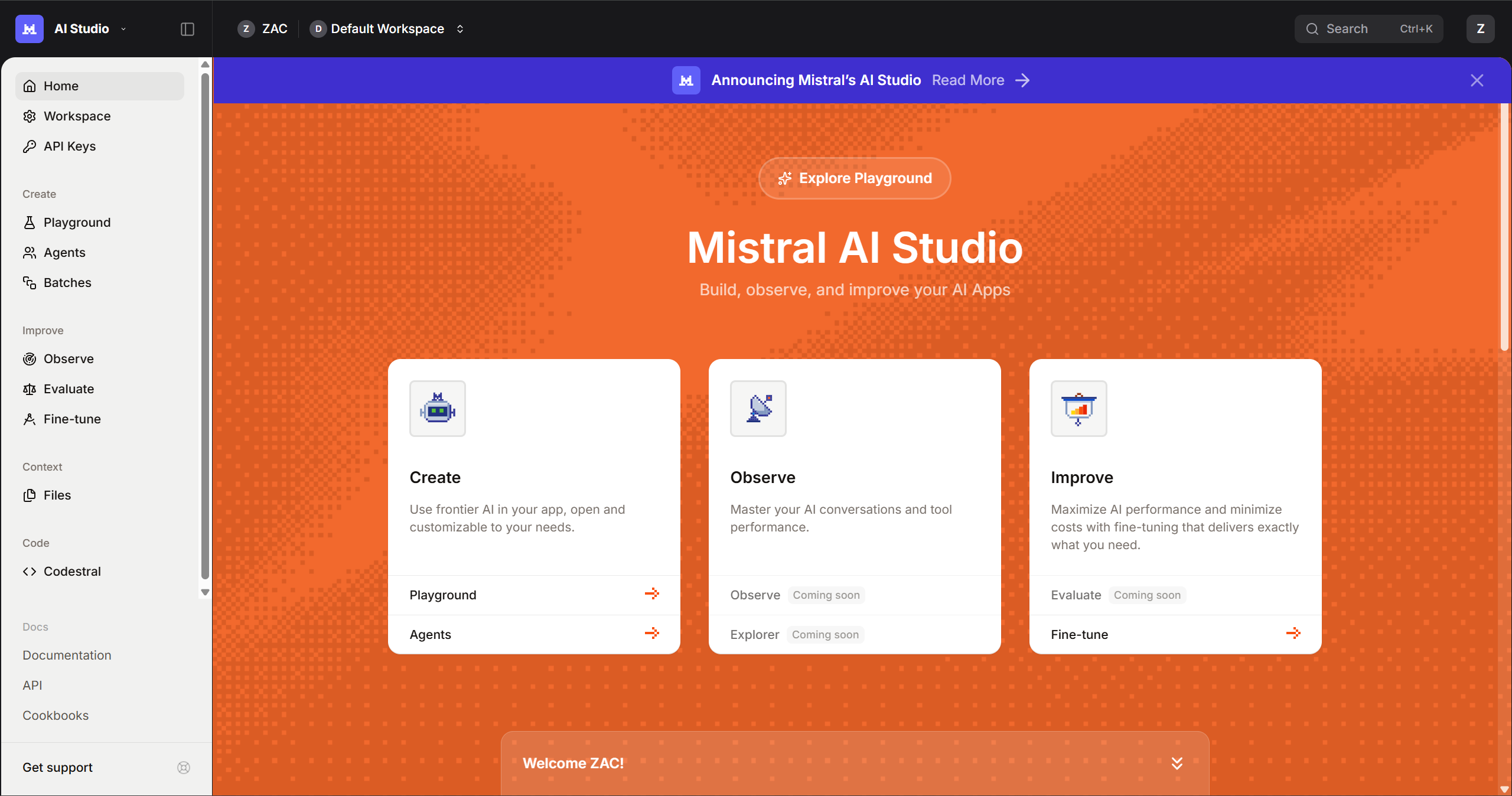The width and height of the screenshot is (1512, 796).
Task: Select the Playground flask icon in the sidebar
Action: [30, 222]
